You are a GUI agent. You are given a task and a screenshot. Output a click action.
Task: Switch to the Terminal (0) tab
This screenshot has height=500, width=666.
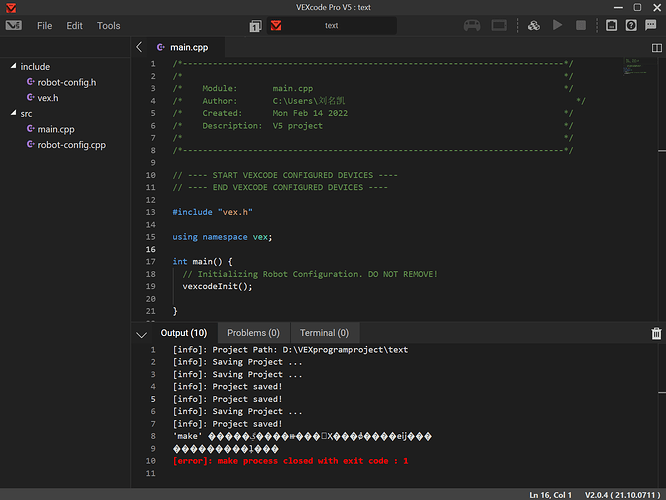pos(325,333)
